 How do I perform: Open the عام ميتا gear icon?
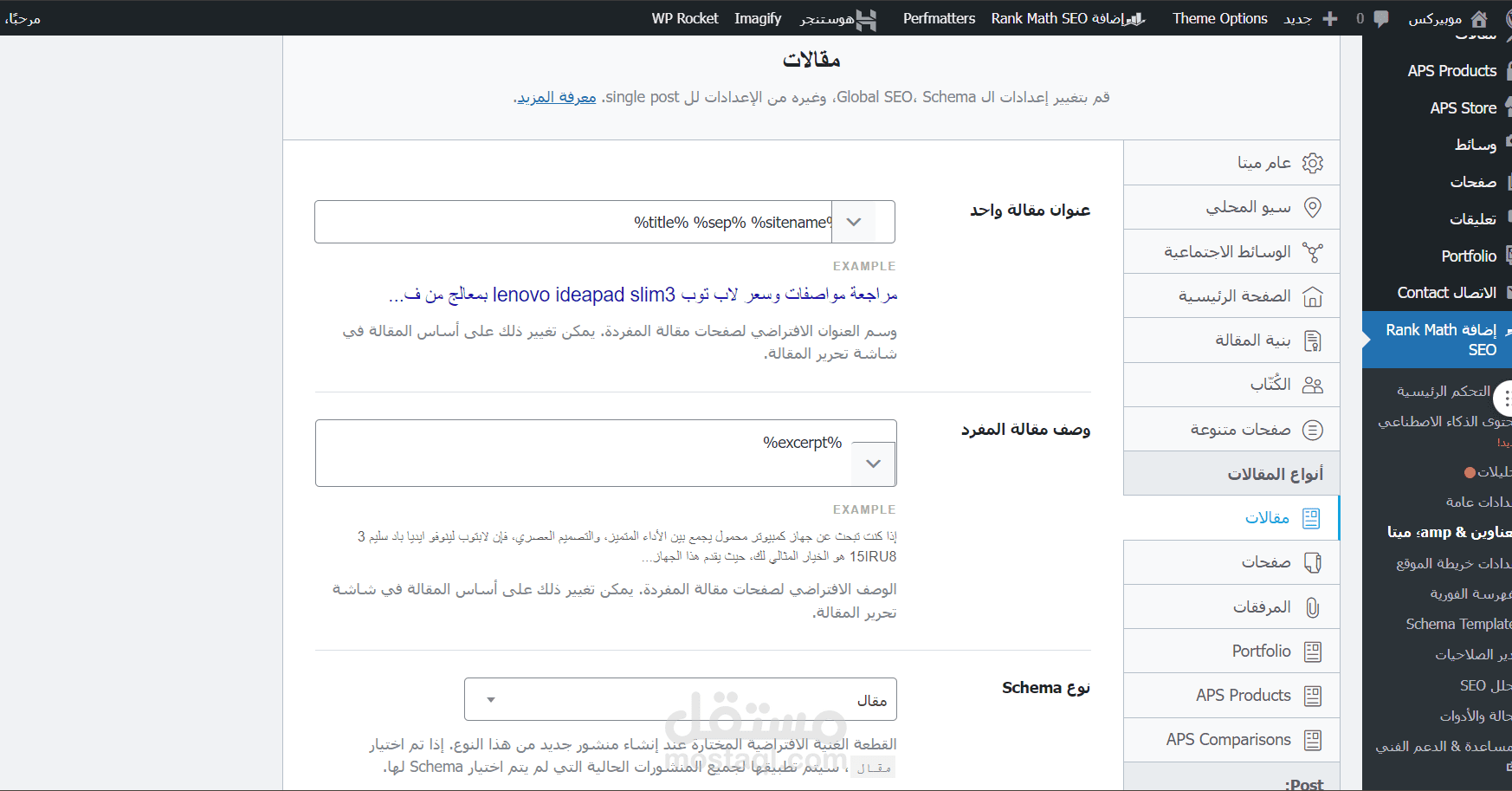coord(1313,163)
